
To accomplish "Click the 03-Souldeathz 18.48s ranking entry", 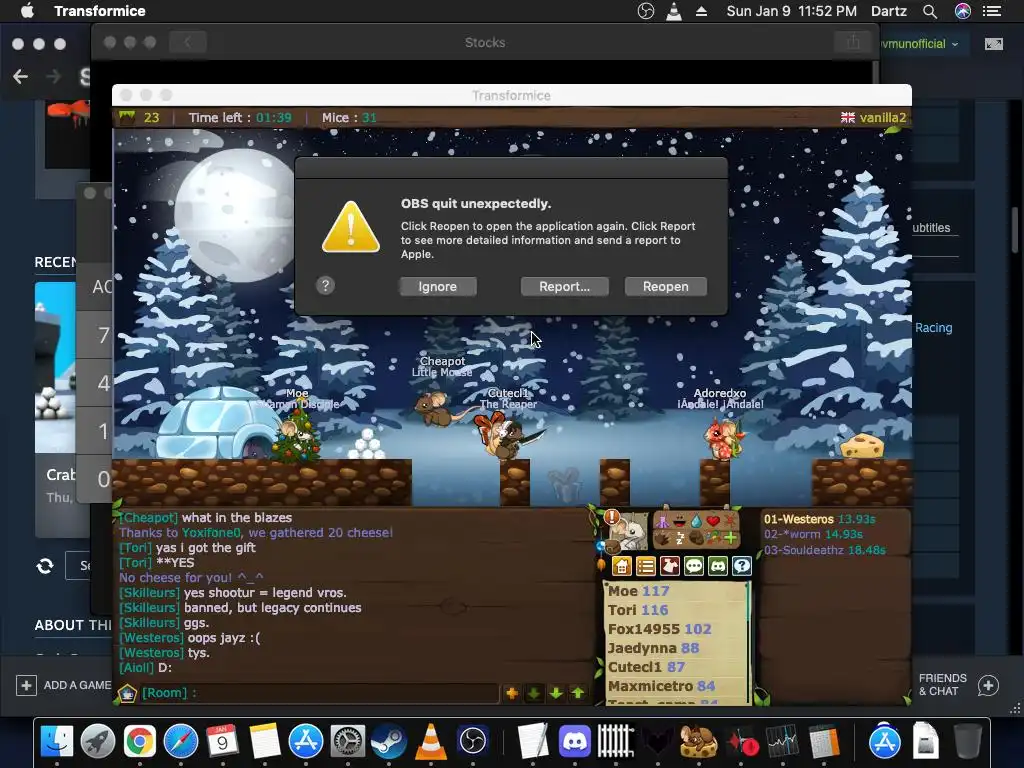I will click(x=825, y=550).
